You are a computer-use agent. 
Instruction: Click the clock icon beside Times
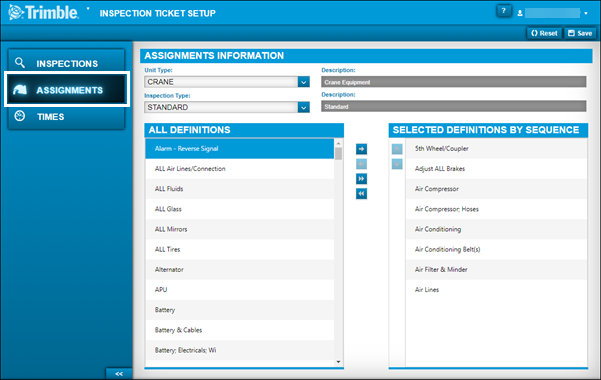pyautogui.click(x=20, y=116)
